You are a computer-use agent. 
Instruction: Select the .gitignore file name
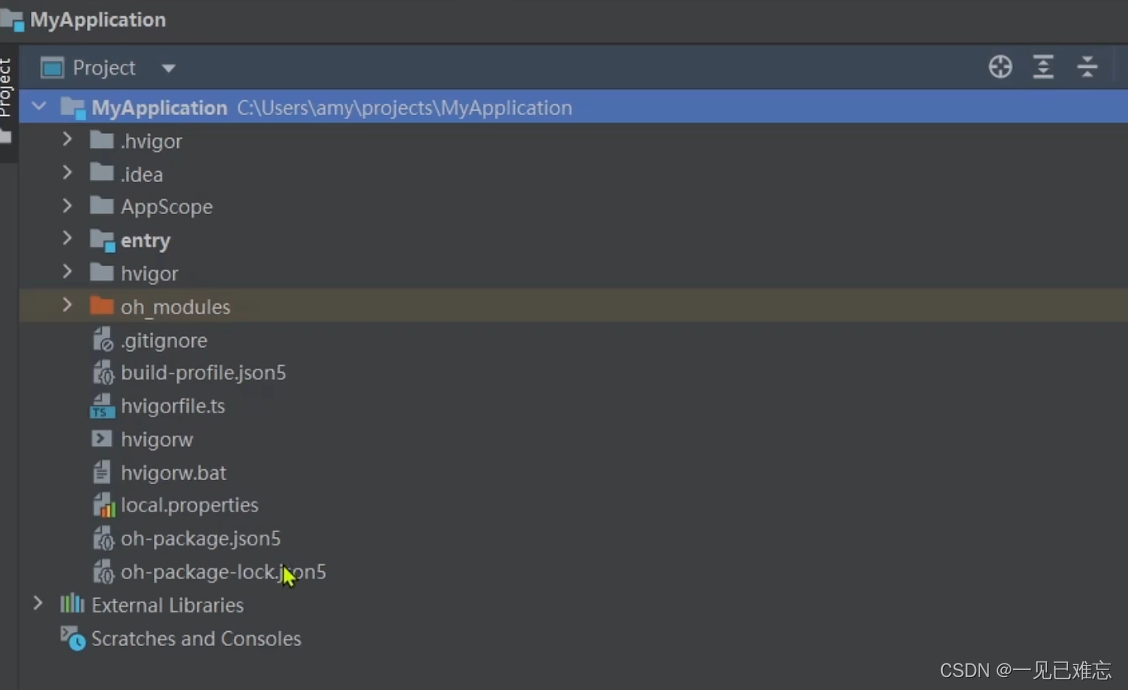point(164,340)
